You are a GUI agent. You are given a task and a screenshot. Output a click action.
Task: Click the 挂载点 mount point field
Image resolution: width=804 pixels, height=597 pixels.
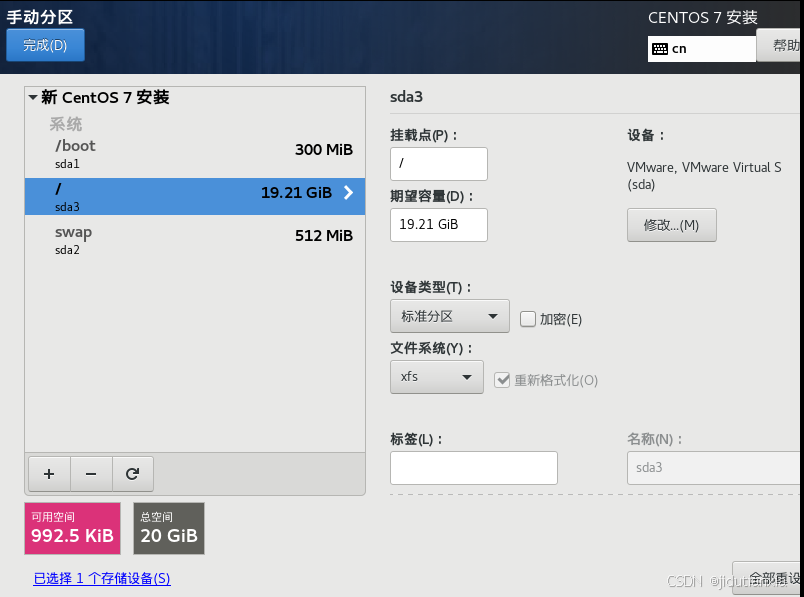(x=438, y=164)
